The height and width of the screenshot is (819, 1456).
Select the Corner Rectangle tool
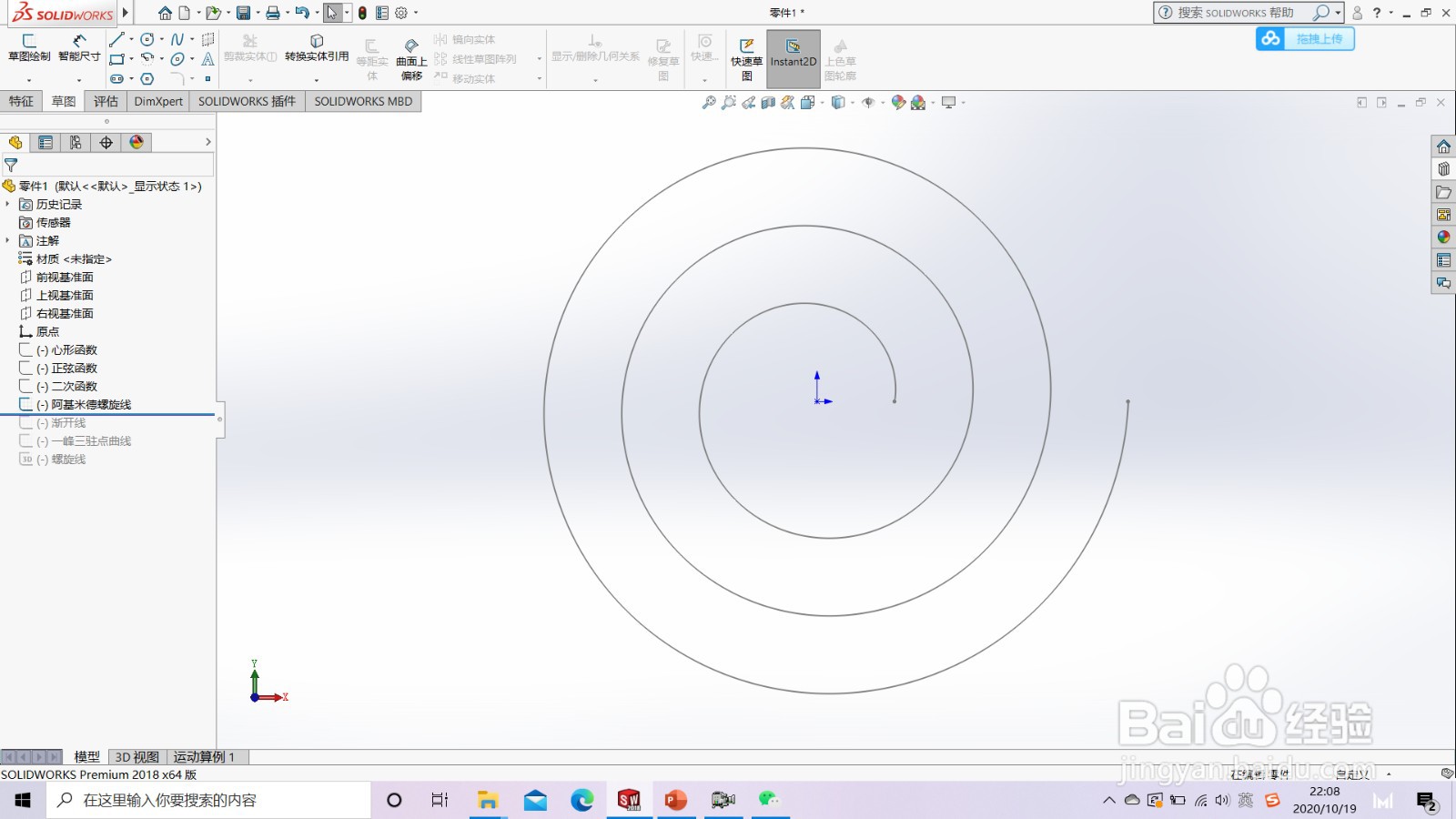(116, 59)
